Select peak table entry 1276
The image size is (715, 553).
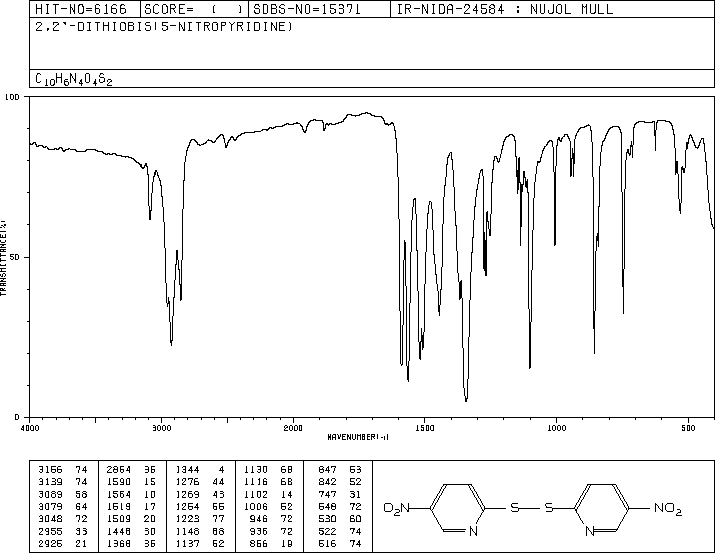click(187, 481)
